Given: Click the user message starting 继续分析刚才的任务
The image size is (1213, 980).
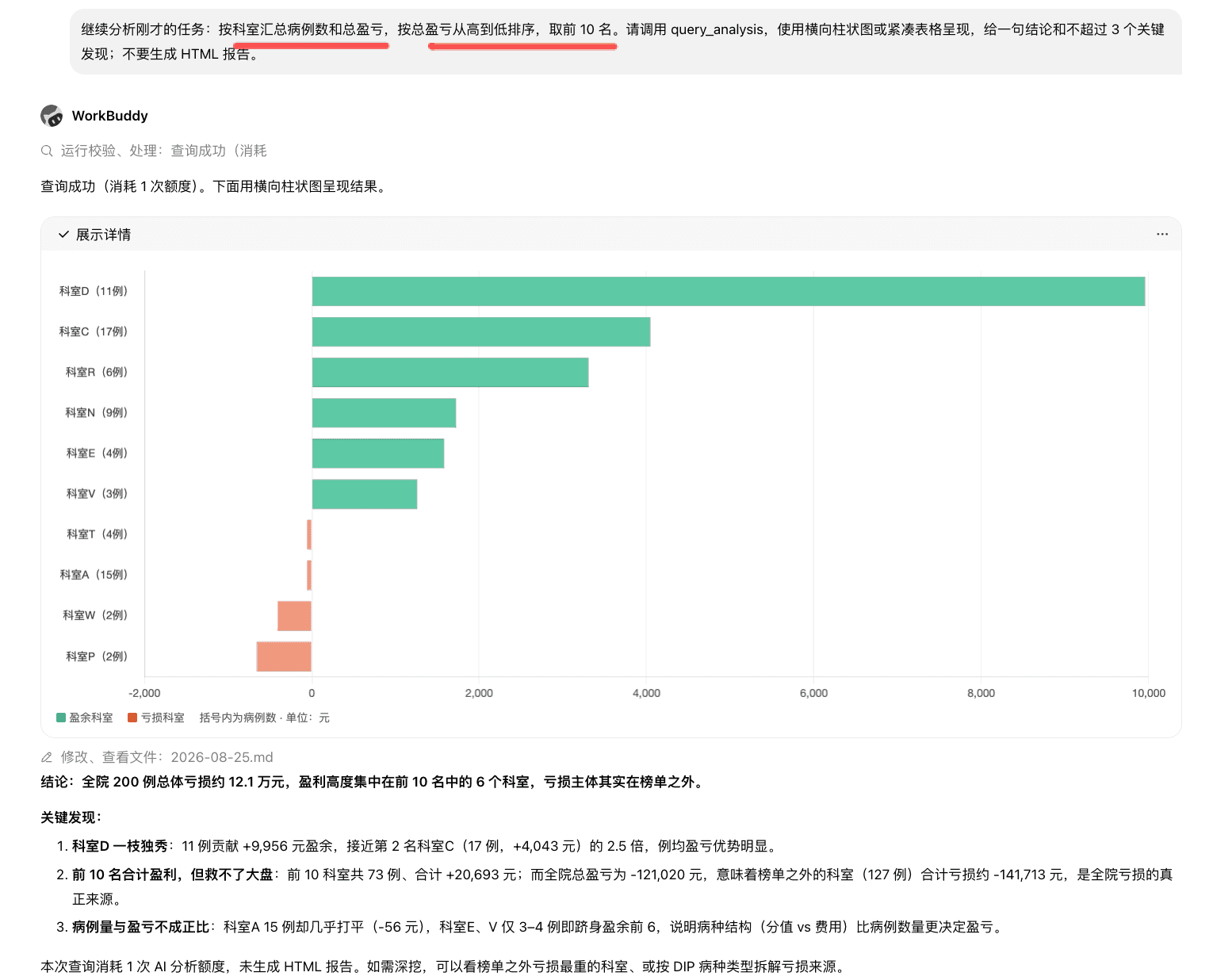Looking at the screenshot, I should tap(626, 41).
